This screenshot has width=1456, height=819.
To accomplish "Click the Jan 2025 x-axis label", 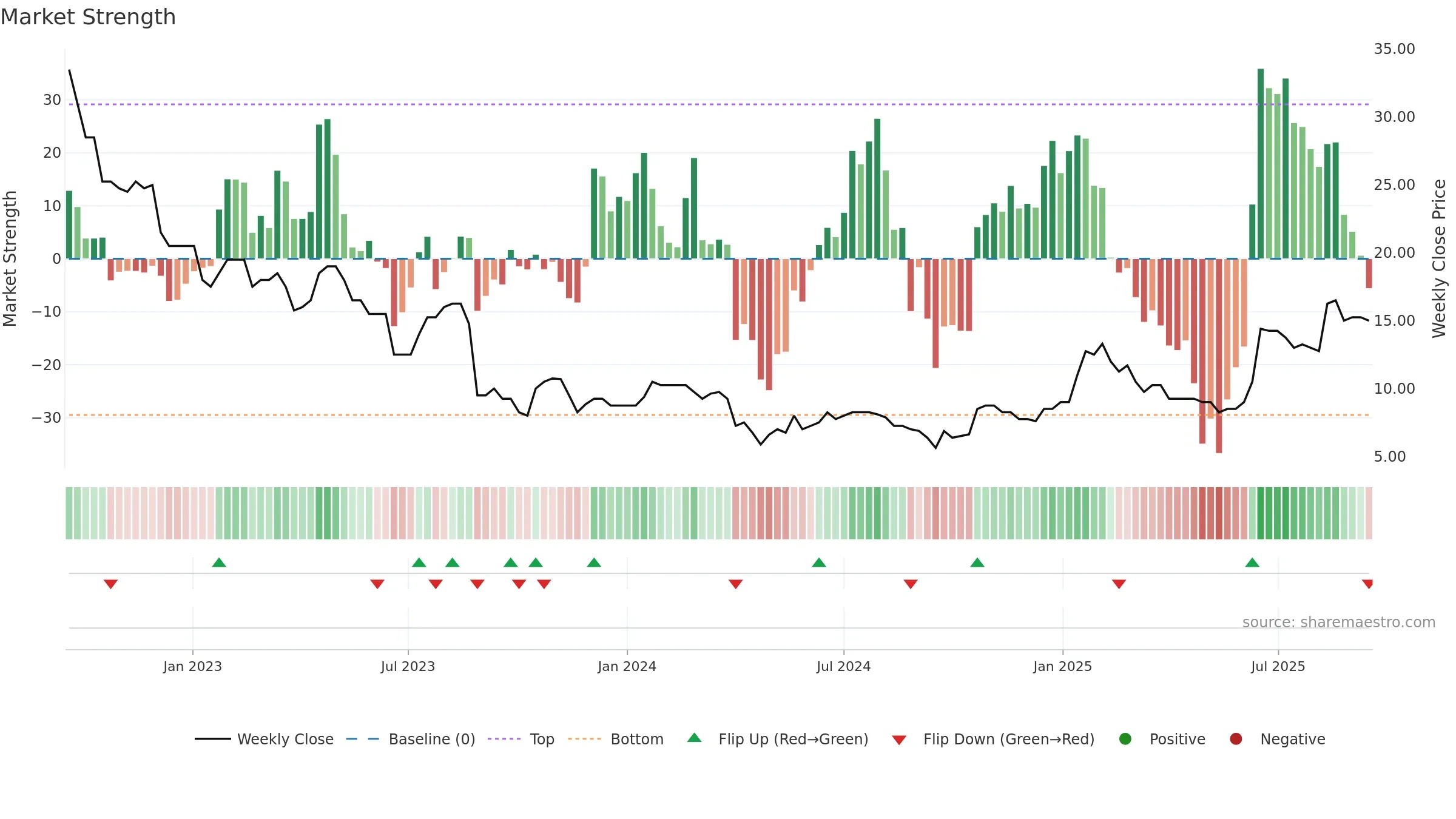I will click(x=1063, y=666).
